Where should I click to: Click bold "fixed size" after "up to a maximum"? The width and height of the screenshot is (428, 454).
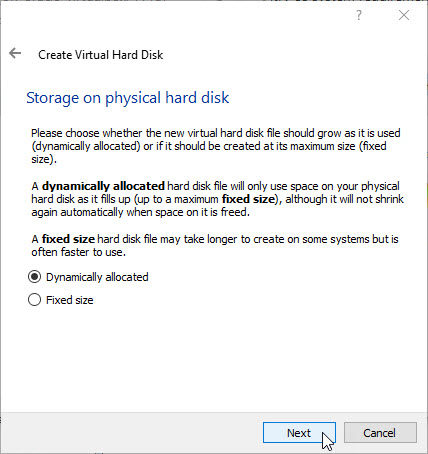pyautogui.click(x=248, y=199)
